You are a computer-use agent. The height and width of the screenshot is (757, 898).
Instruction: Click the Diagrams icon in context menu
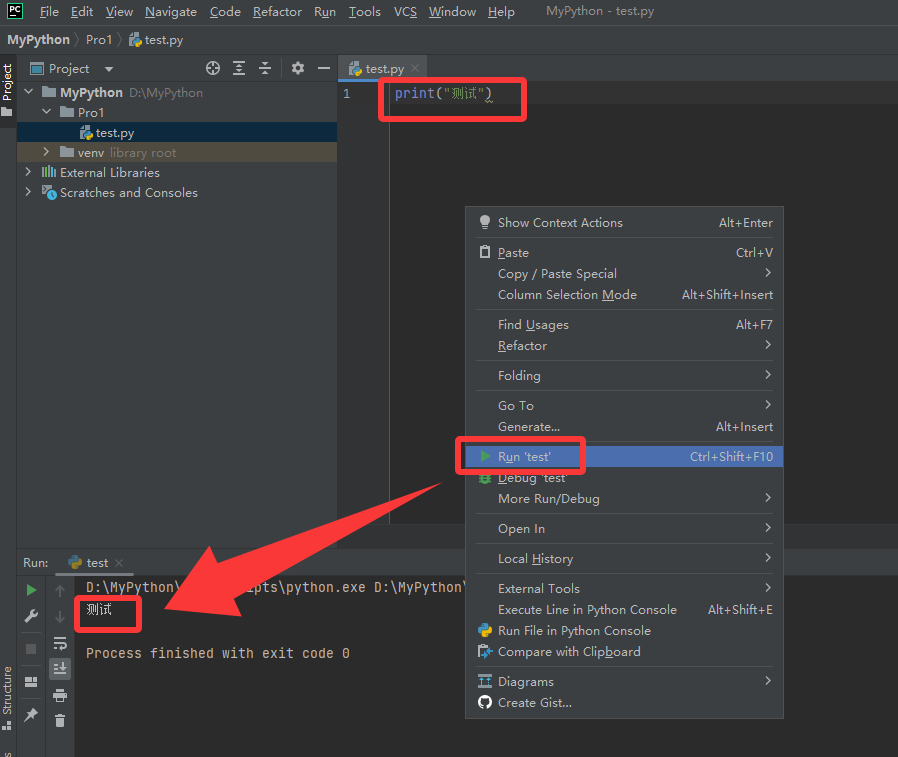pyautogui.click(x=485, y=681)
